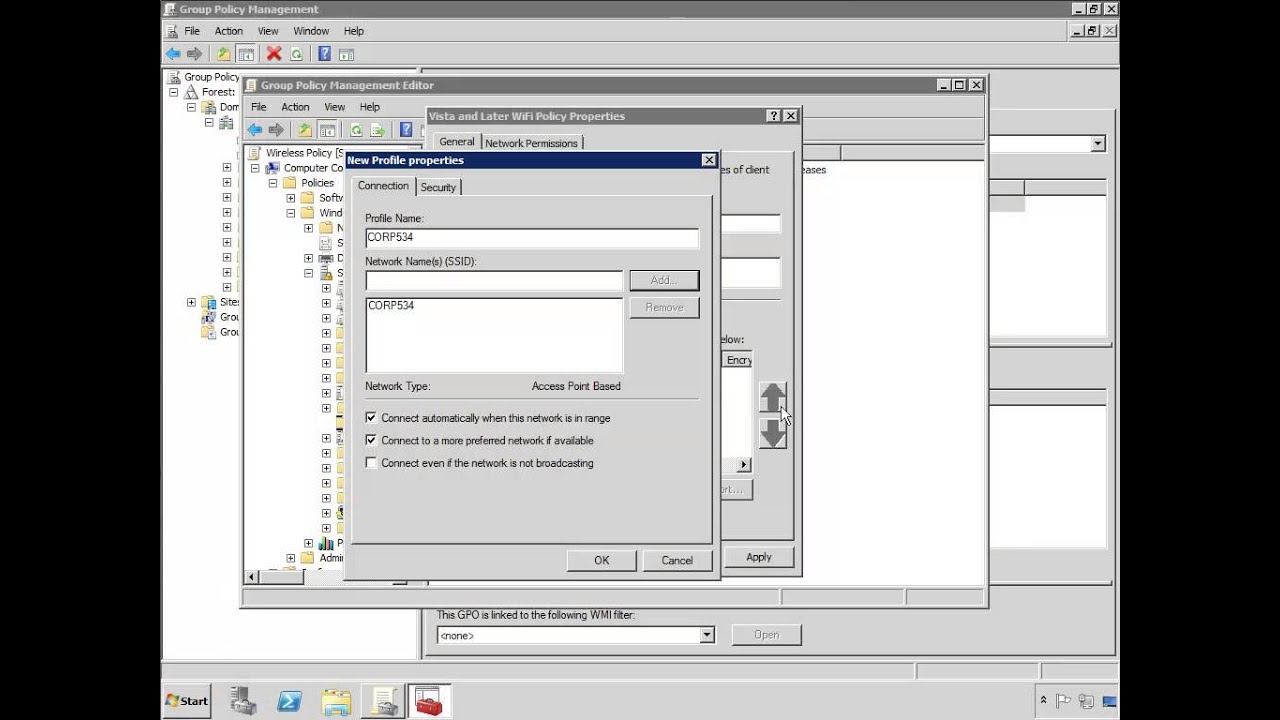
Task: Click OK in New Profile properties
Action: pos(601,560)
